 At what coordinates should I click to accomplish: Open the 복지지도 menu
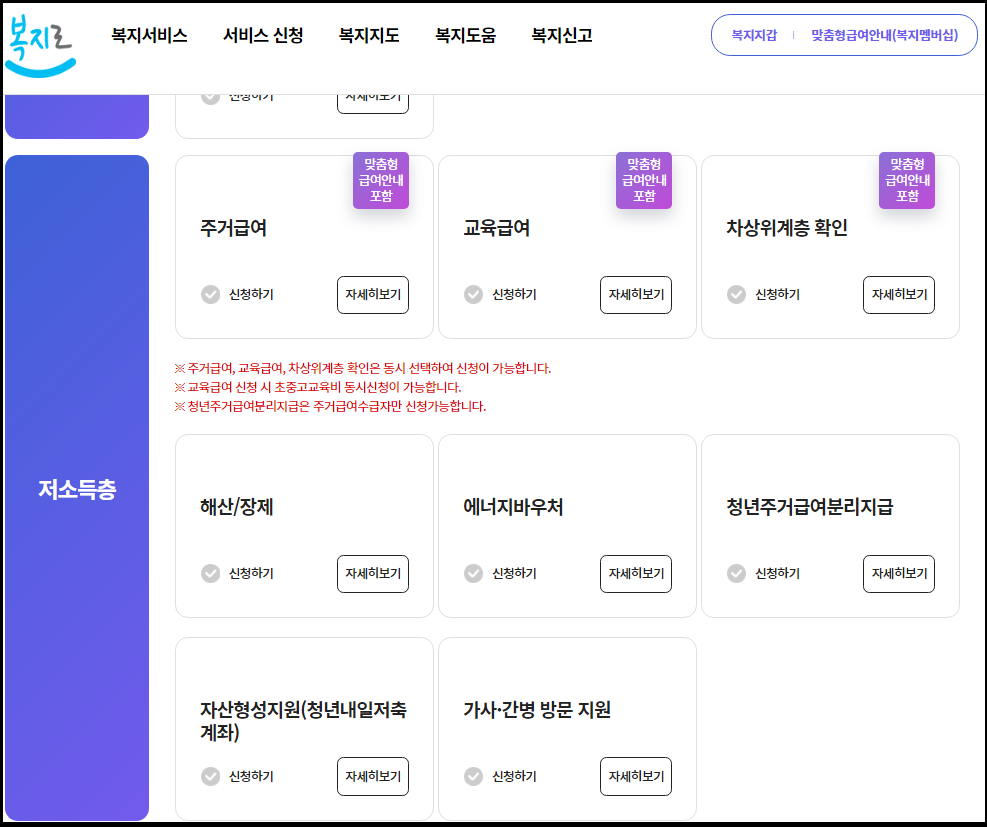pos(368,35)
